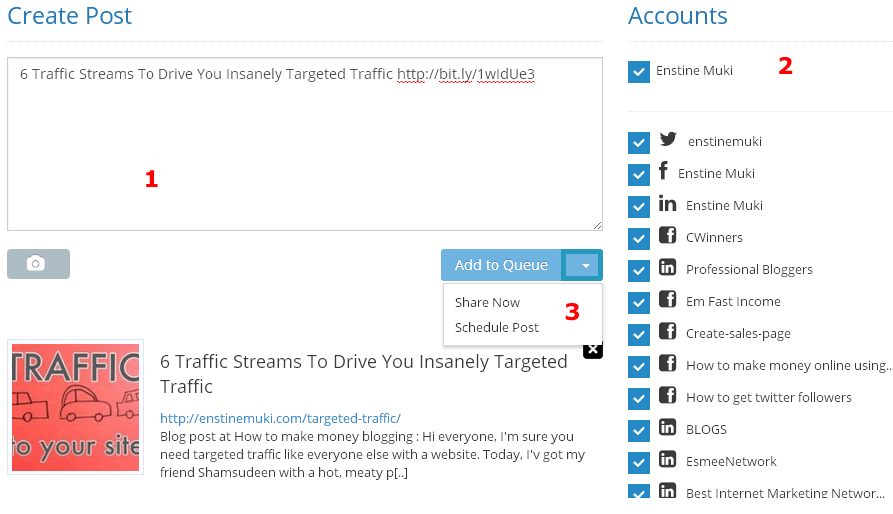The width and height of the screenshot is (893, 514).
Task: Click the Facebook icon beside Em Fast Income
Action: (667, 299)
